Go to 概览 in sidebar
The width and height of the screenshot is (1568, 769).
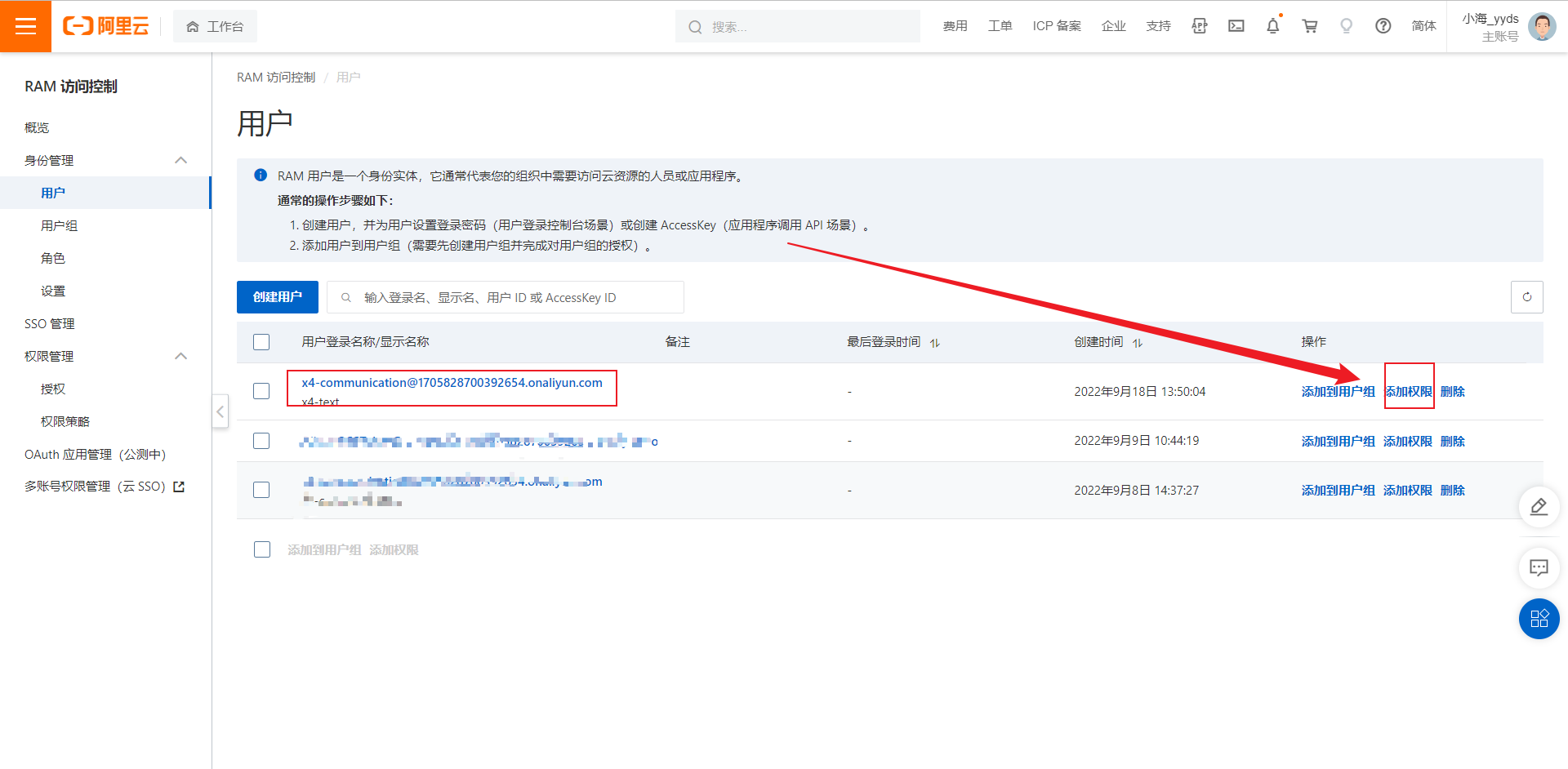click(x=37, y=127)
